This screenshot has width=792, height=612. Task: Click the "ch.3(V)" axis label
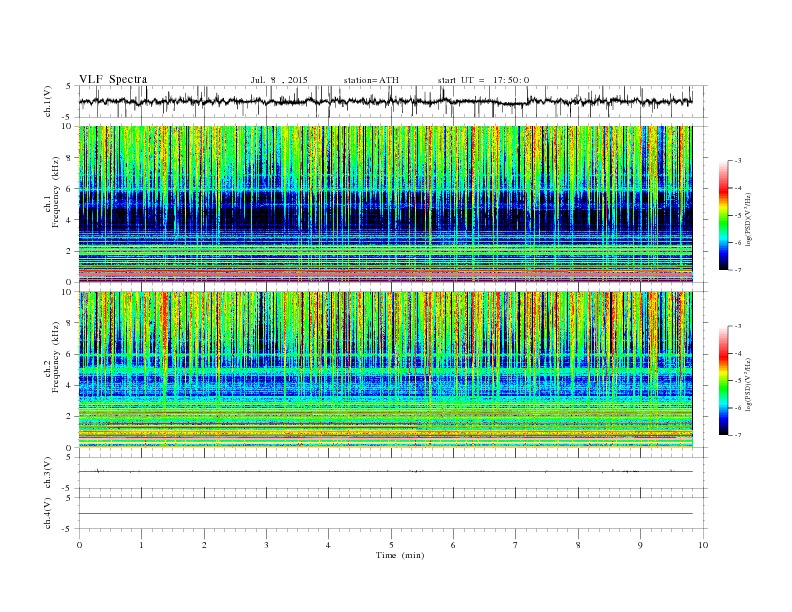48,473
